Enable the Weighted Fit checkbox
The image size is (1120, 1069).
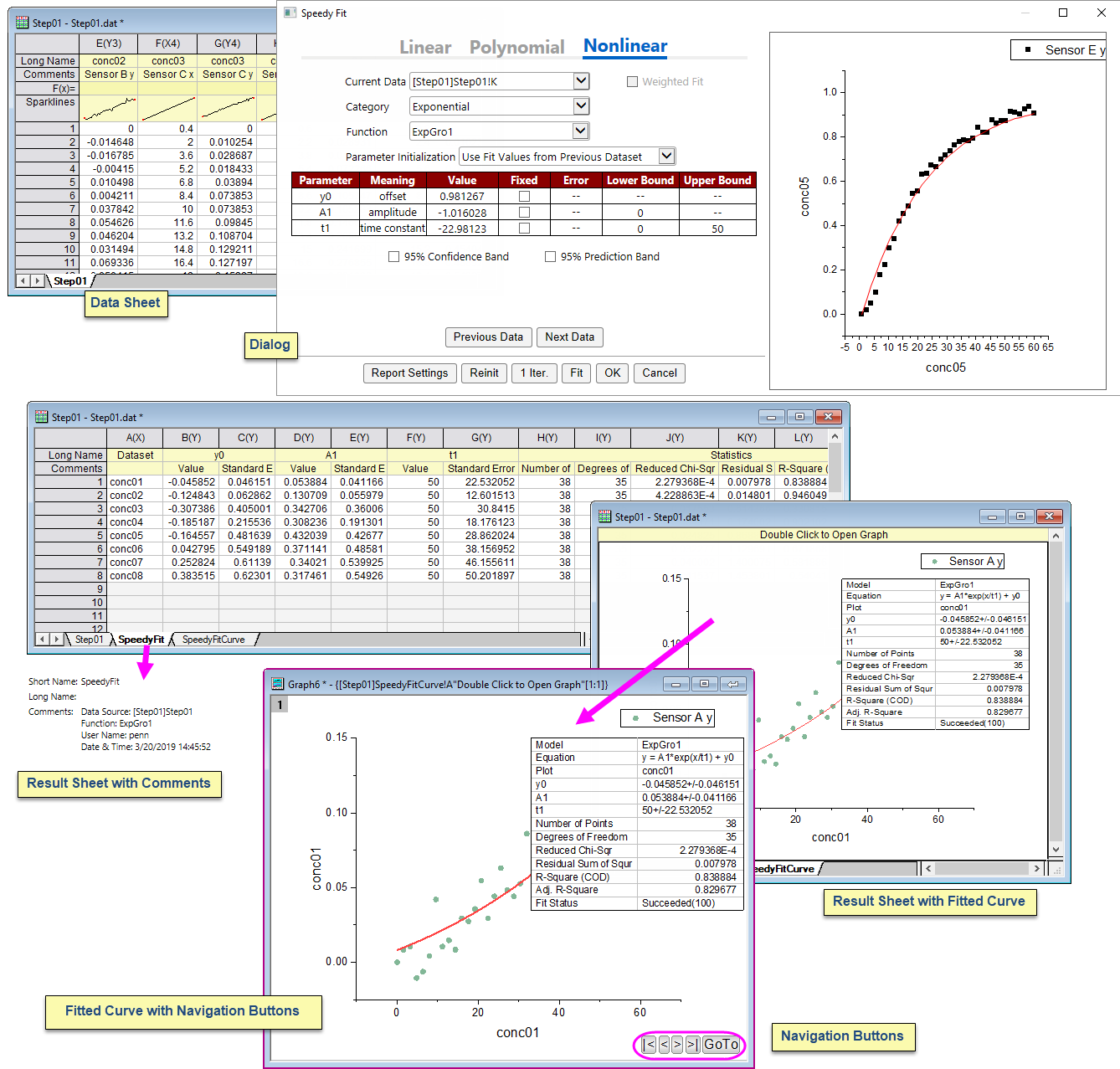point(633,81)
